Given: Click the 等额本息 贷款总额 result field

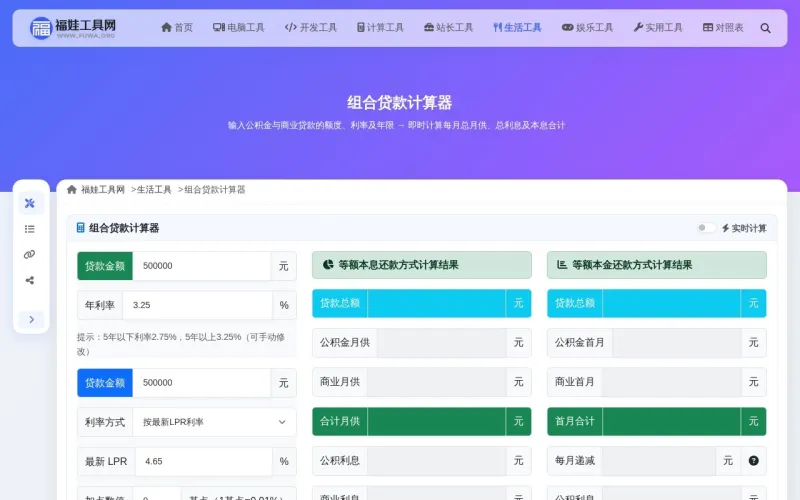Looking at the screenshot, I should [x=436, y=303].
